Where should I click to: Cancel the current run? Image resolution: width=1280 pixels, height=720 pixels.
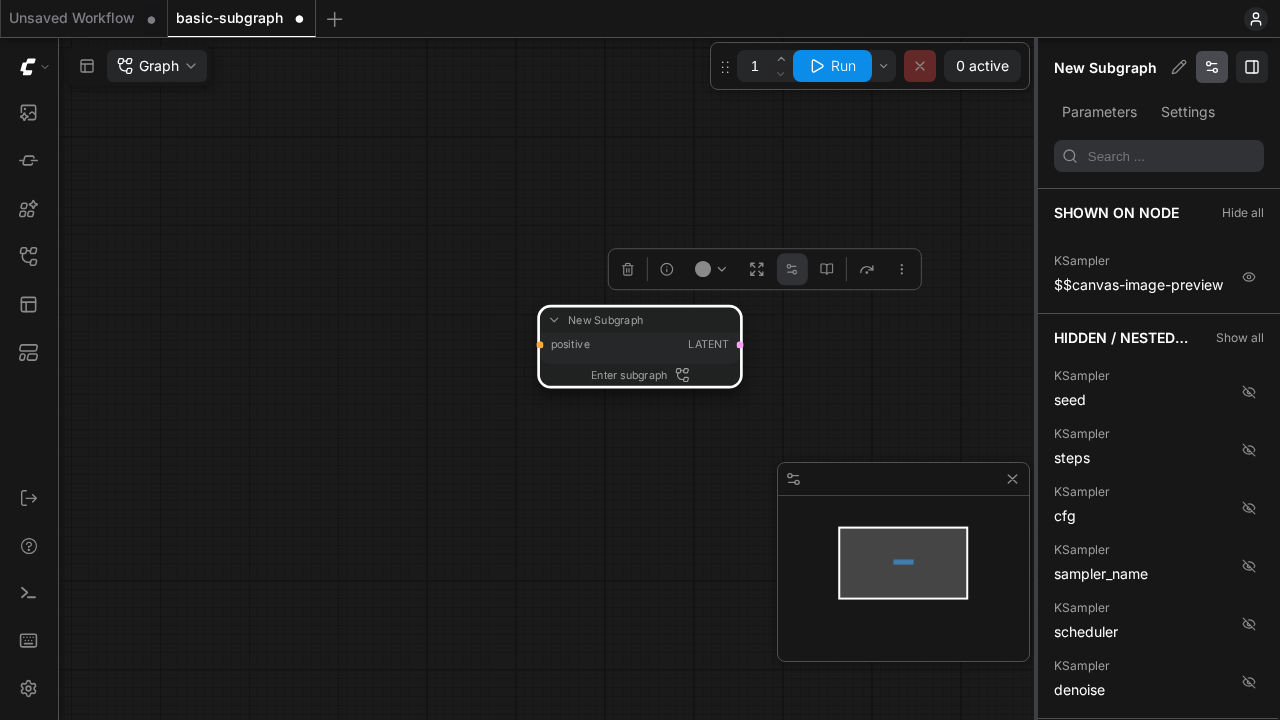920,66
